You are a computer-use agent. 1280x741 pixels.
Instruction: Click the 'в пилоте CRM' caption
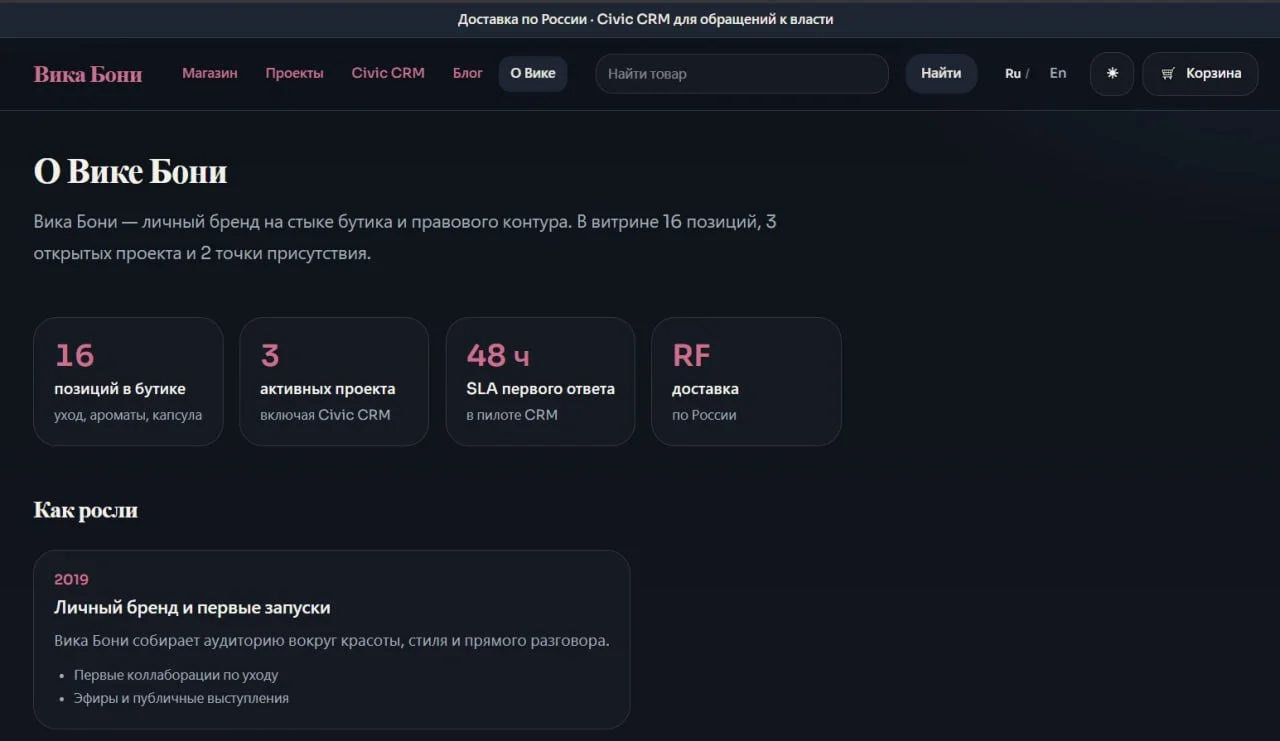[512, 415]
